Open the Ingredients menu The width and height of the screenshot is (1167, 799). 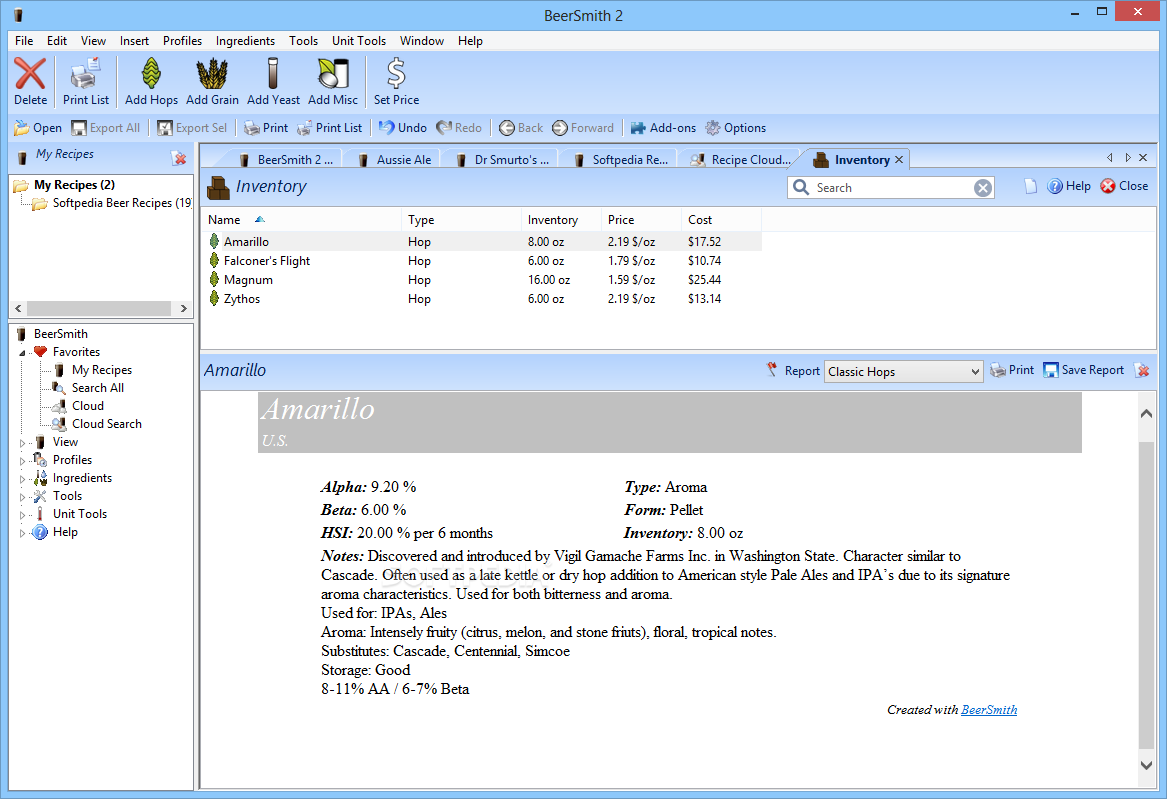(245, 41)
